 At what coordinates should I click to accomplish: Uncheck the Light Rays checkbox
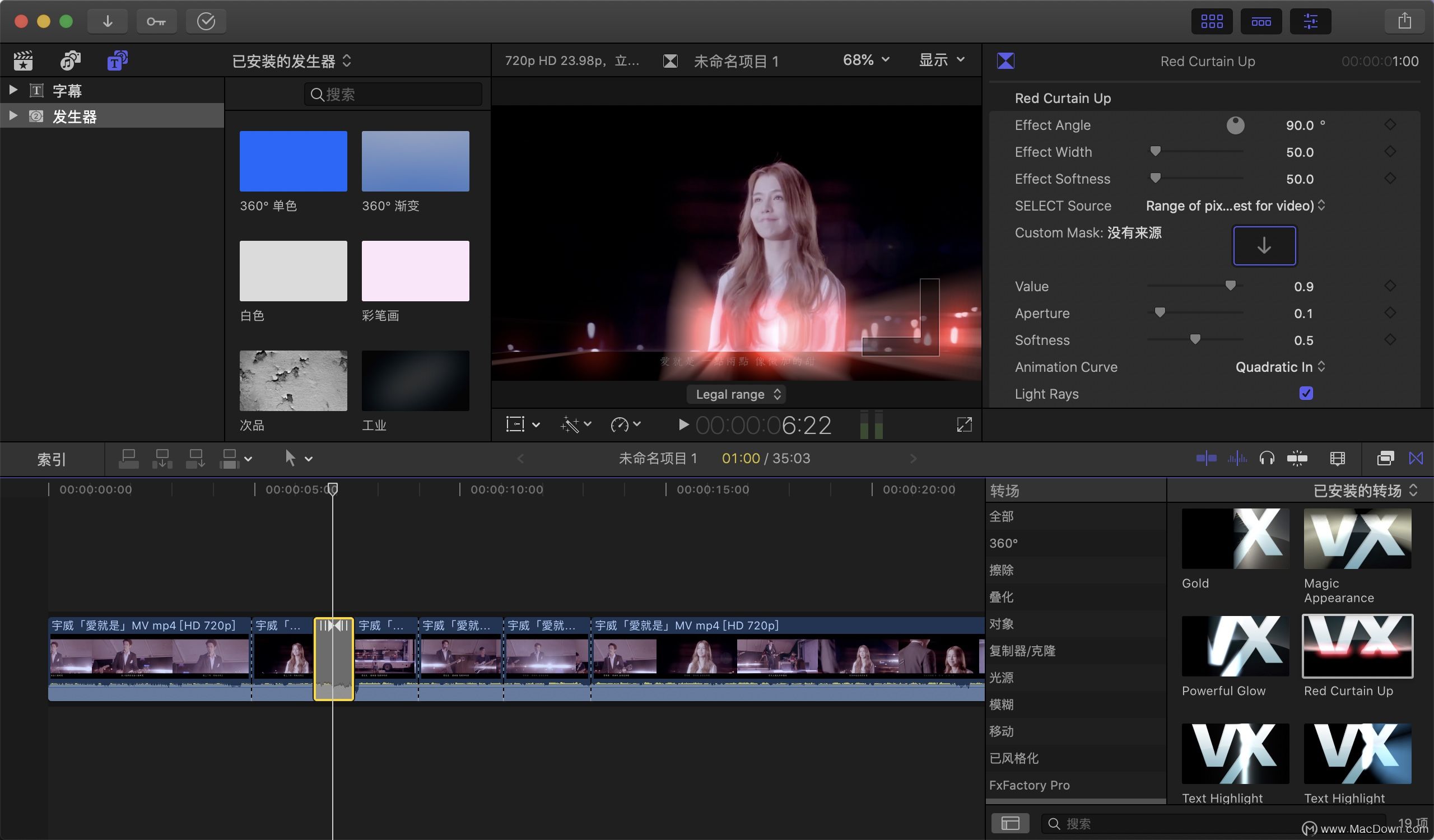coord(1306,394)
